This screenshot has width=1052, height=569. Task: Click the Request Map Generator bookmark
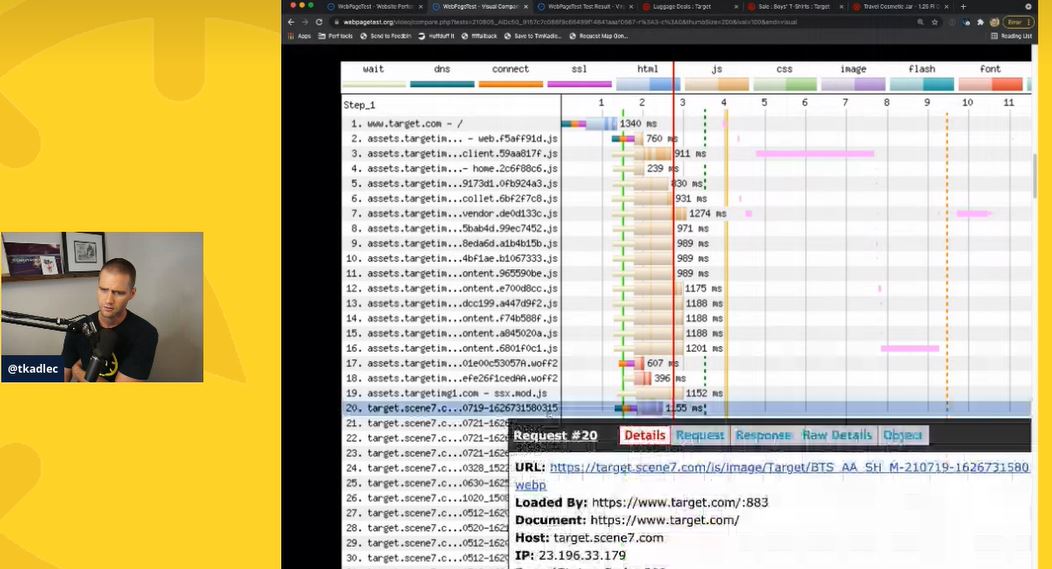point(598,36)
